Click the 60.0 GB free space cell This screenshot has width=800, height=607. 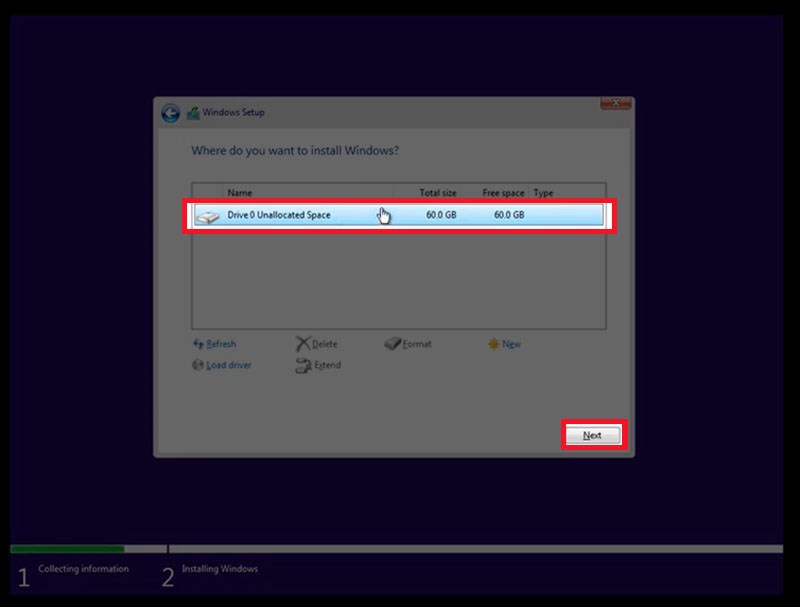coord(509,215)
